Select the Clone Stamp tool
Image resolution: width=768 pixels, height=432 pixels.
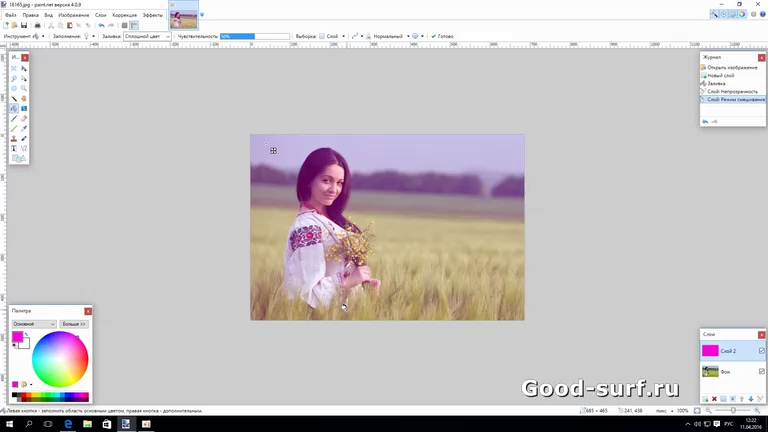pyautogui.click(x=14, y=139)
